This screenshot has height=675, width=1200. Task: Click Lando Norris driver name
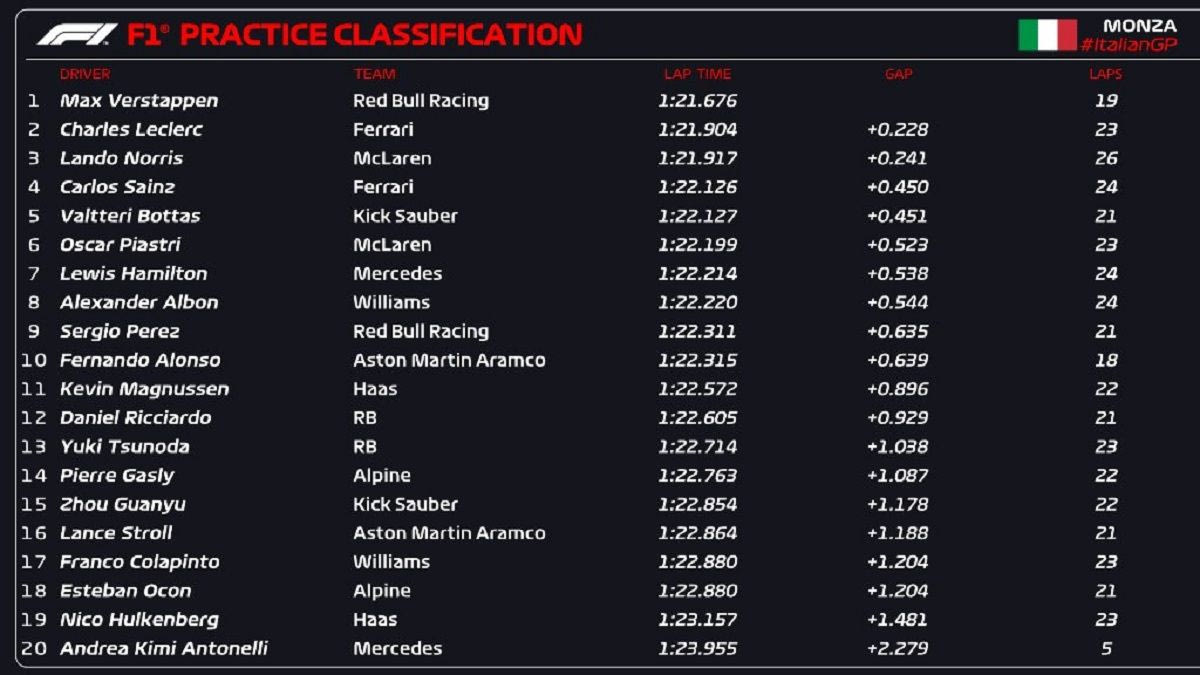[121, 158]
